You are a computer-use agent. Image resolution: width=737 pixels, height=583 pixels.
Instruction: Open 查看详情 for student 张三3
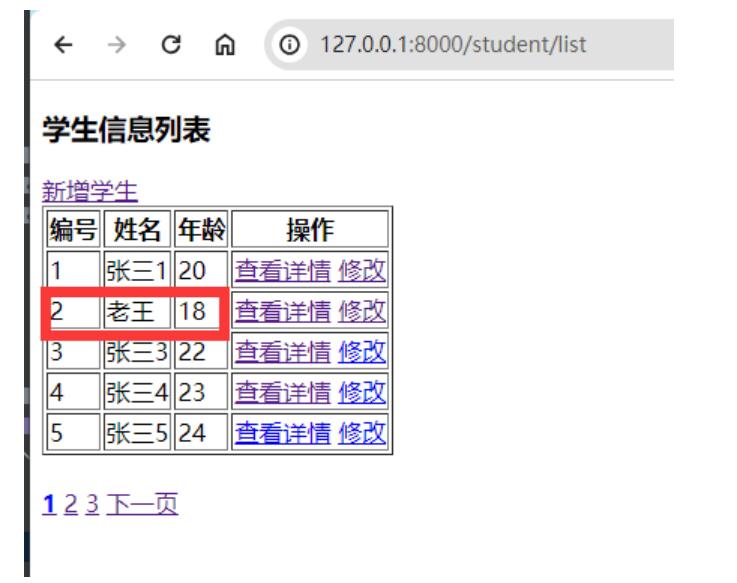282,352
